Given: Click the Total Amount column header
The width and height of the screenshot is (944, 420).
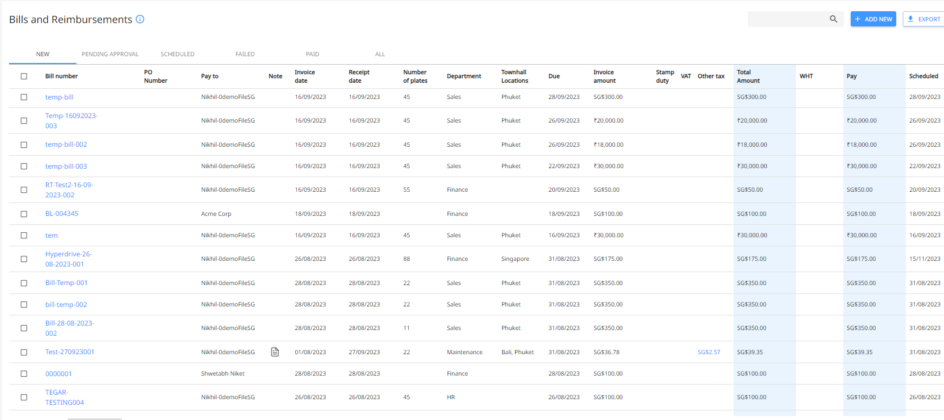Looking at the screenshot, I should click(x=748, y=76).
